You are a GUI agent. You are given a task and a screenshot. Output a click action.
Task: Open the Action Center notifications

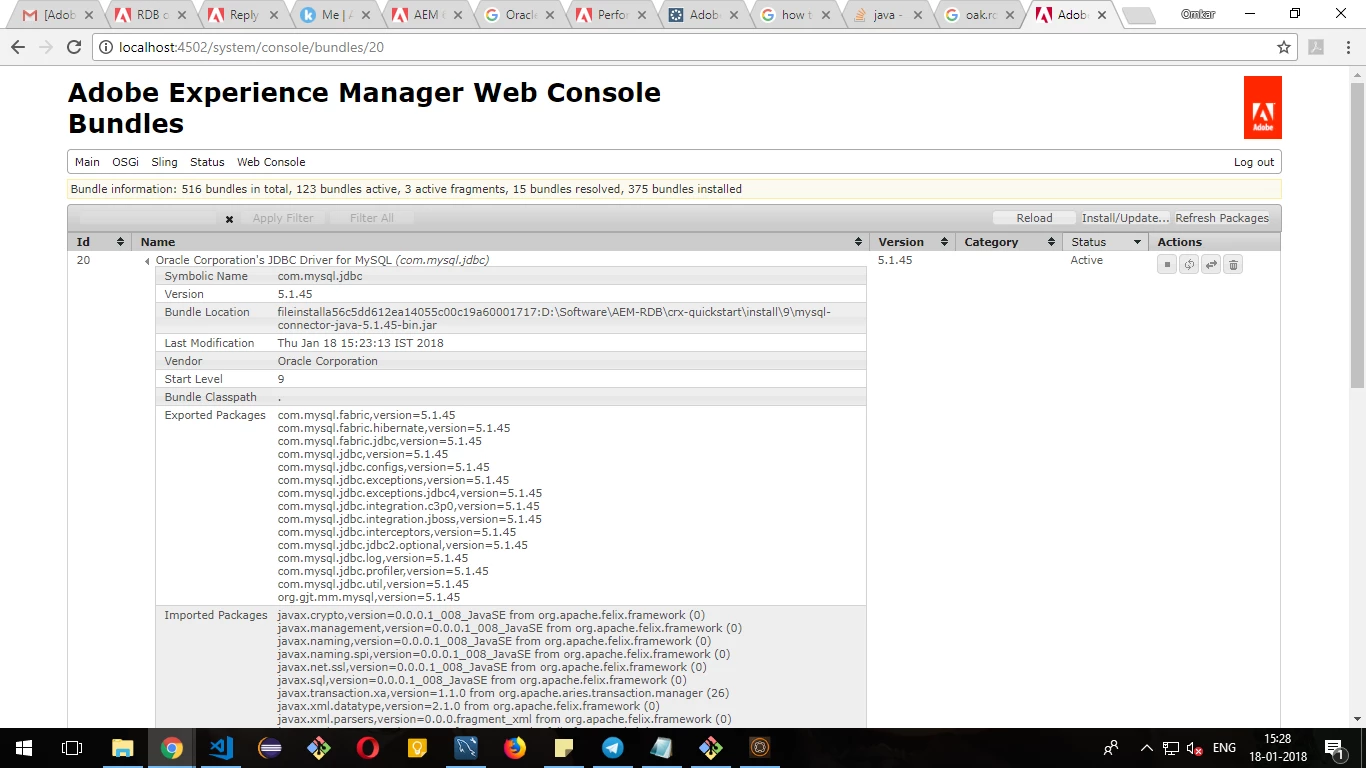(x=1334, y=748)
